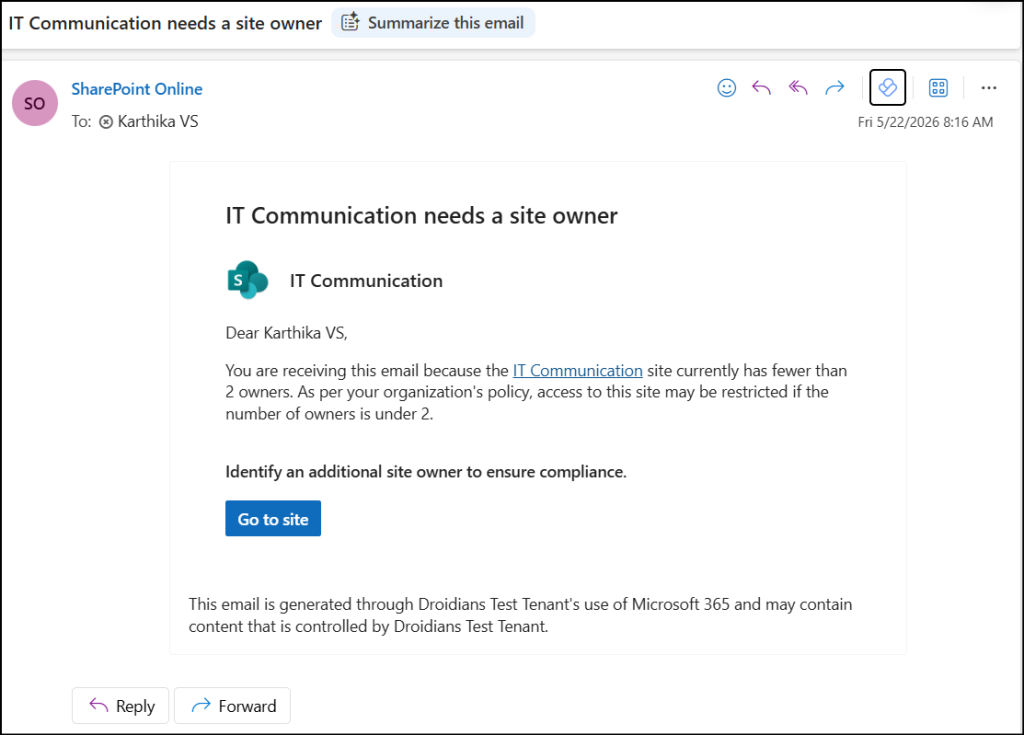Add a reaction with the smiley icon
This screenshot has width=1024, height=735.
(726, 88)
